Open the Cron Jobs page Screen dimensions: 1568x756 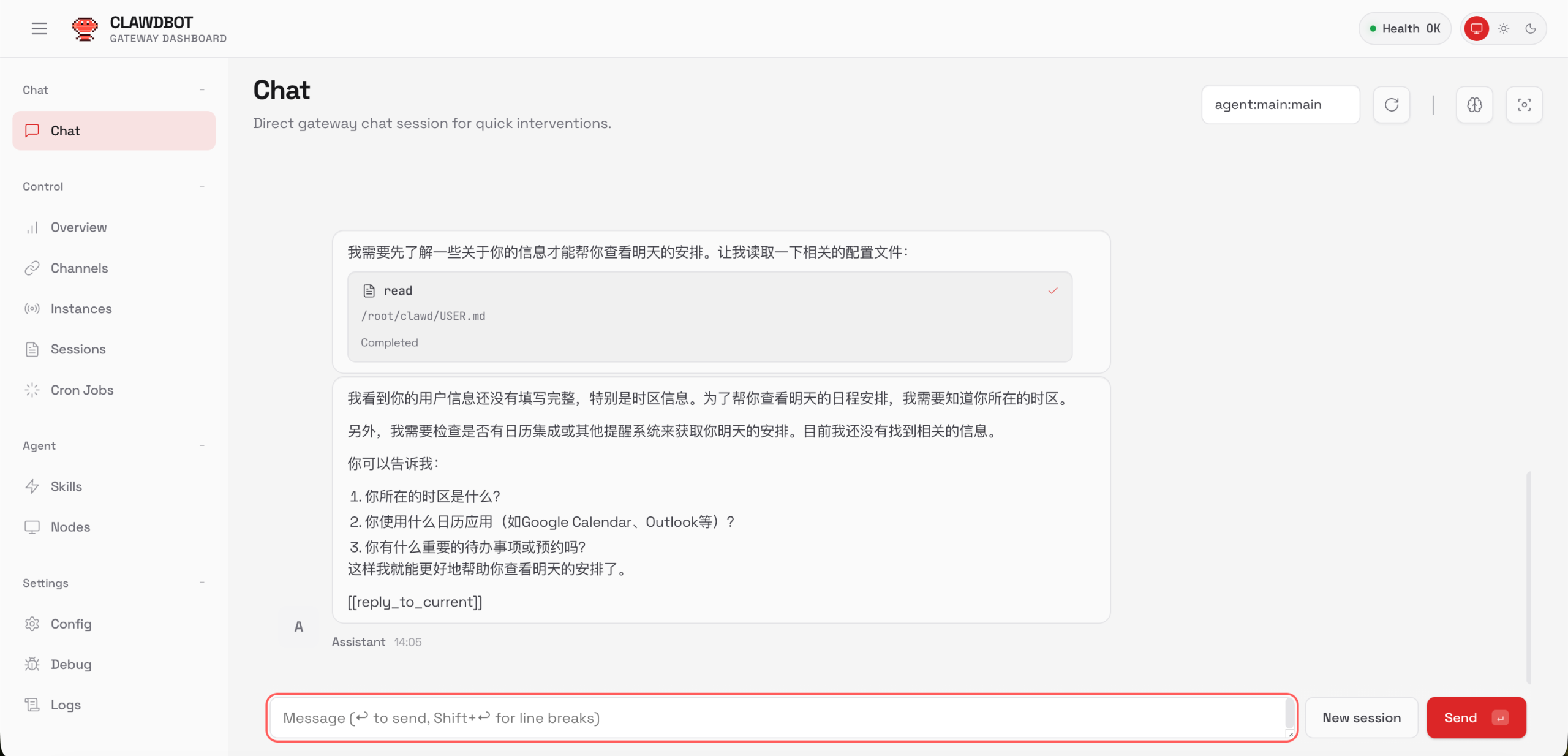81,390
